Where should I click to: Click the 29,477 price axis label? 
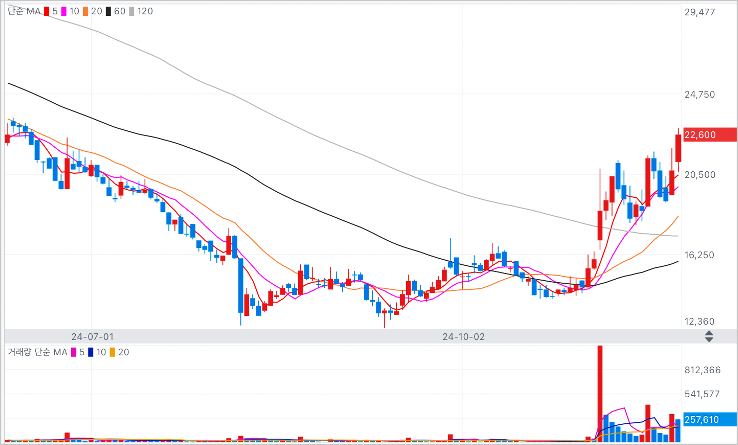click(x=699, y=12)
